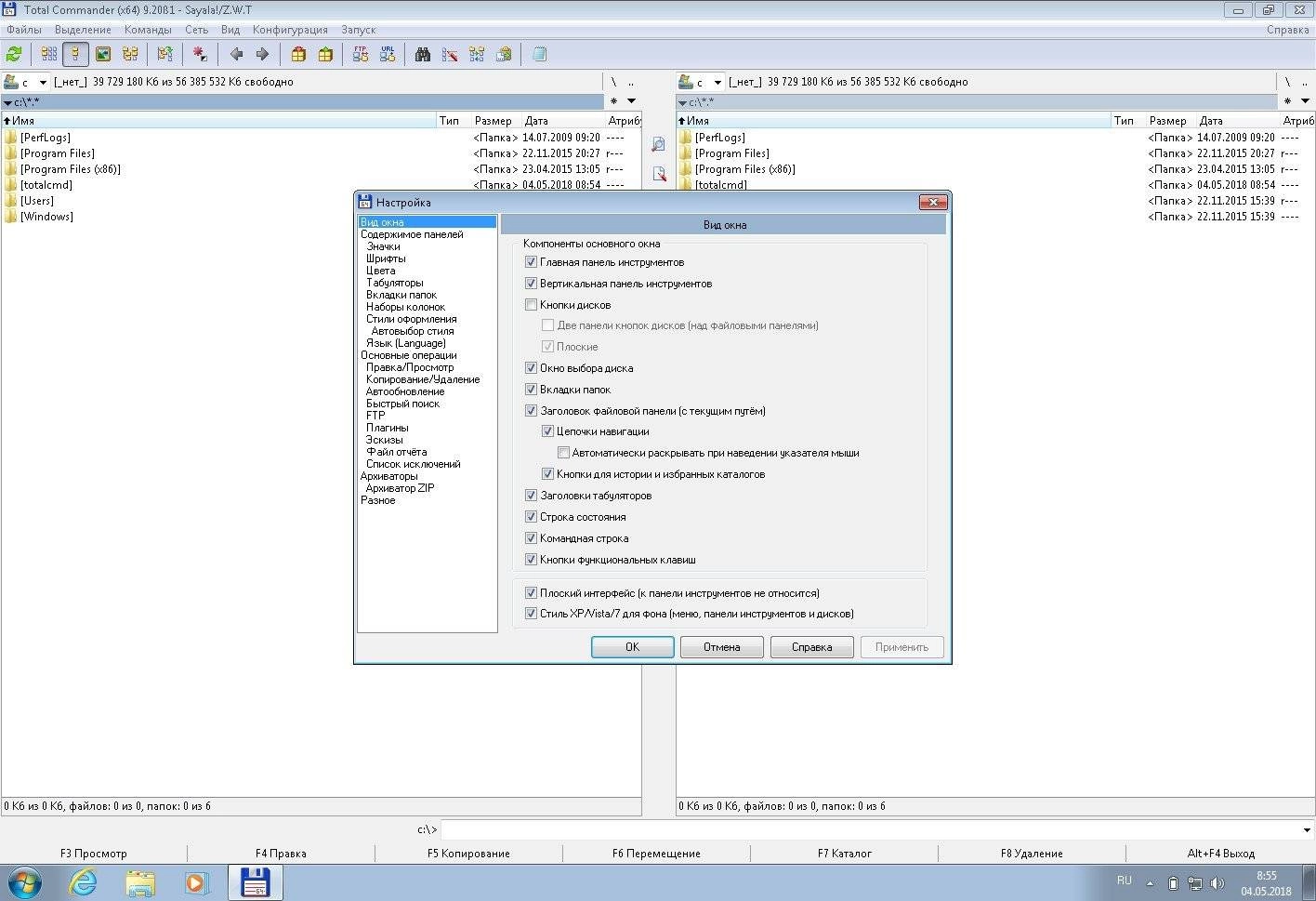
Task: Open the right panel drive dropdown
Action: click(x=717, y=83)
